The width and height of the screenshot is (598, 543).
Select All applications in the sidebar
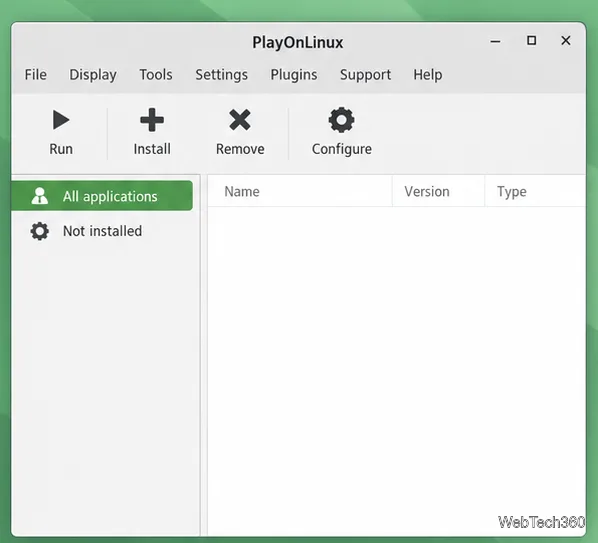pyautogui.click(x=102, y=196)
